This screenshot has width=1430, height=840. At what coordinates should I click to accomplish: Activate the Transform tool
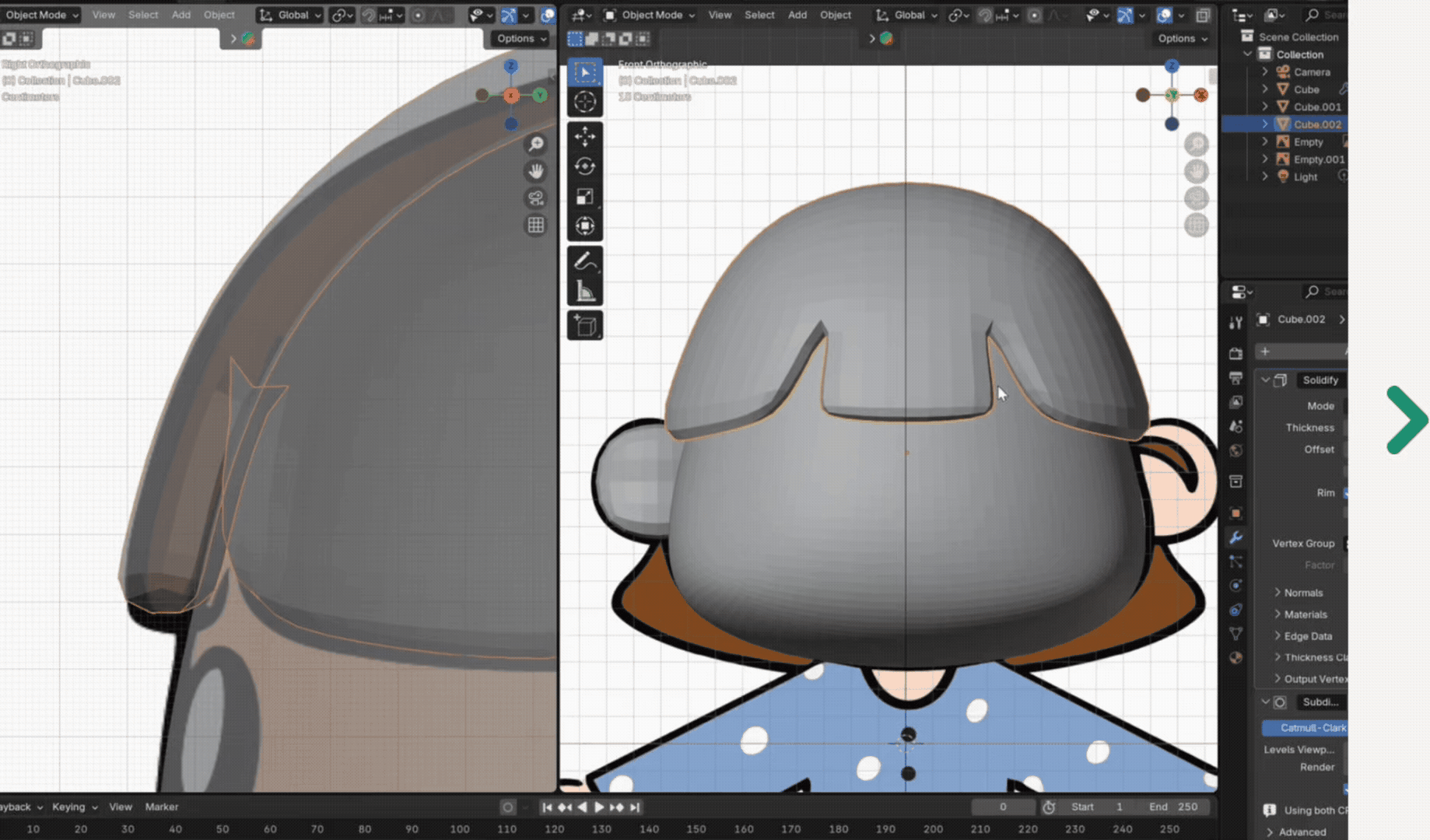click(585, 226)
